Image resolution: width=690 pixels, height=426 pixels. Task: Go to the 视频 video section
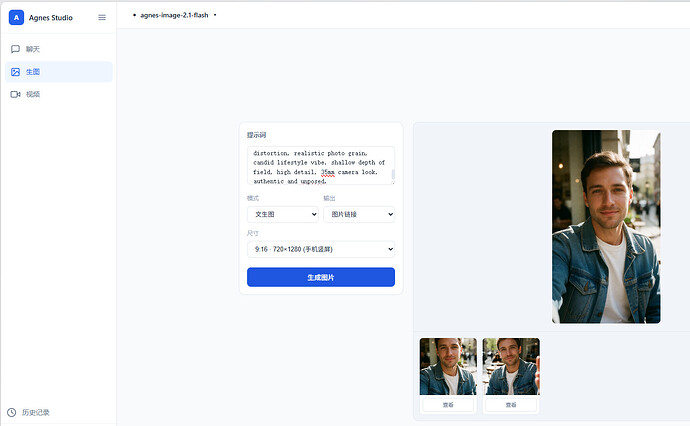[59, 94]
